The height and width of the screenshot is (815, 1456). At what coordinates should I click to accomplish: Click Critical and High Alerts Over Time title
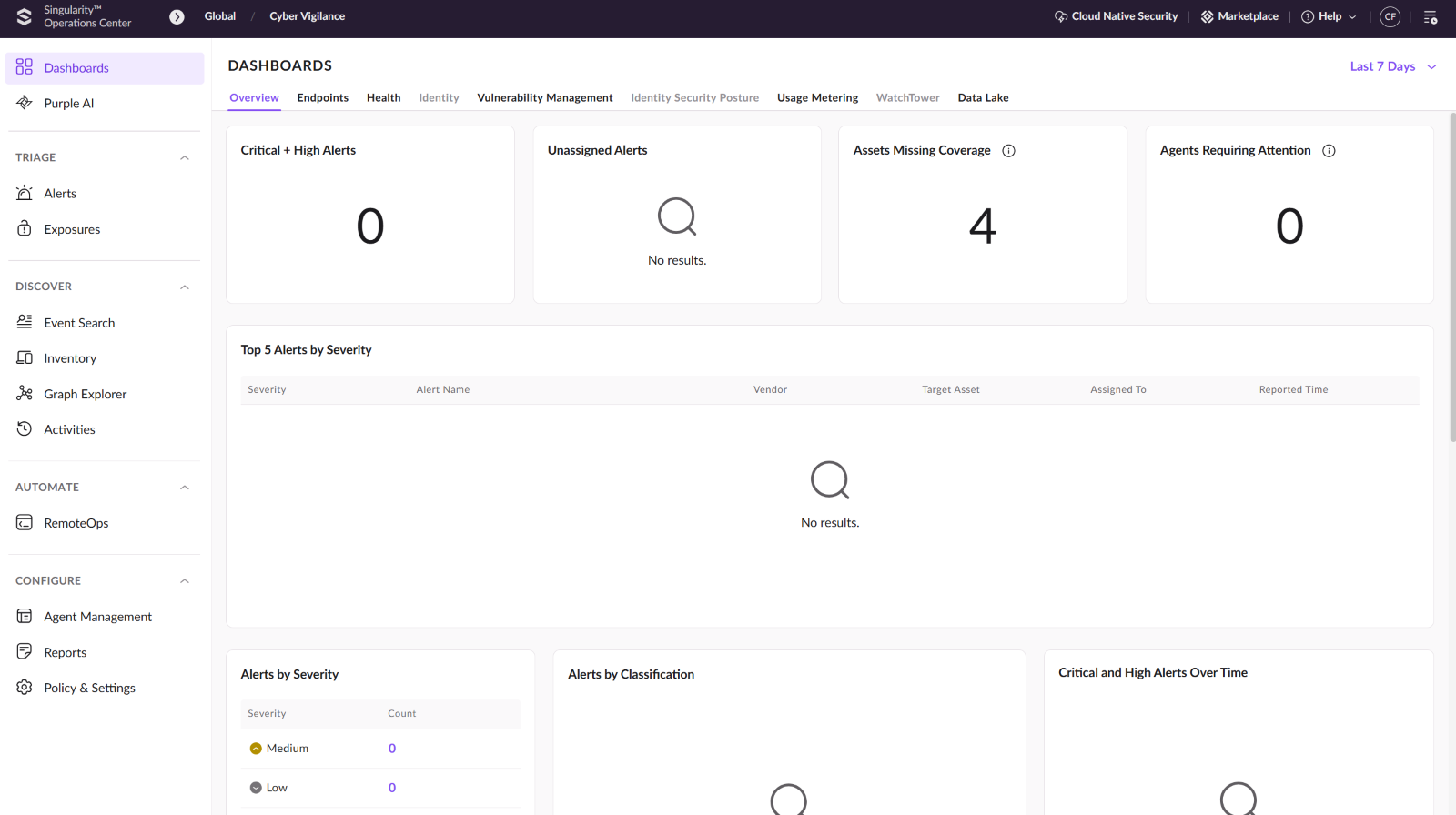[1153, 673]
